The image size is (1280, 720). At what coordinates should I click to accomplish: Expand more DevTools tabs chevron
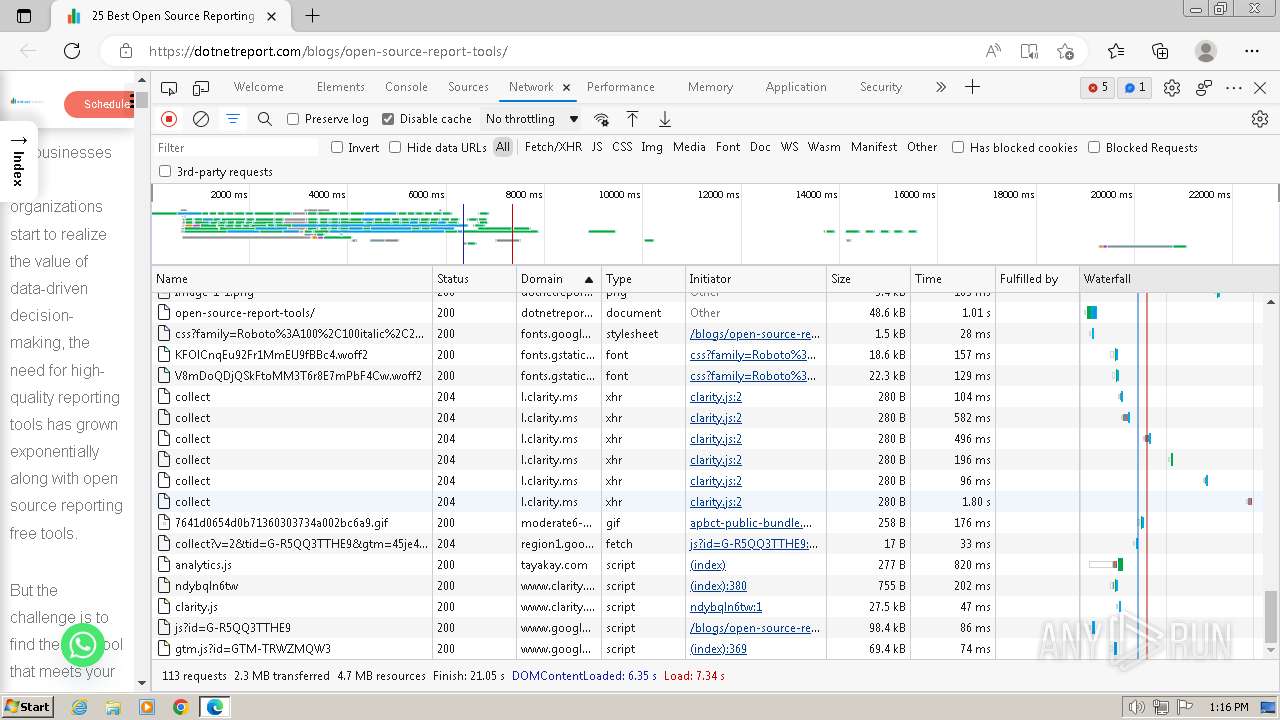pos(940,87)
